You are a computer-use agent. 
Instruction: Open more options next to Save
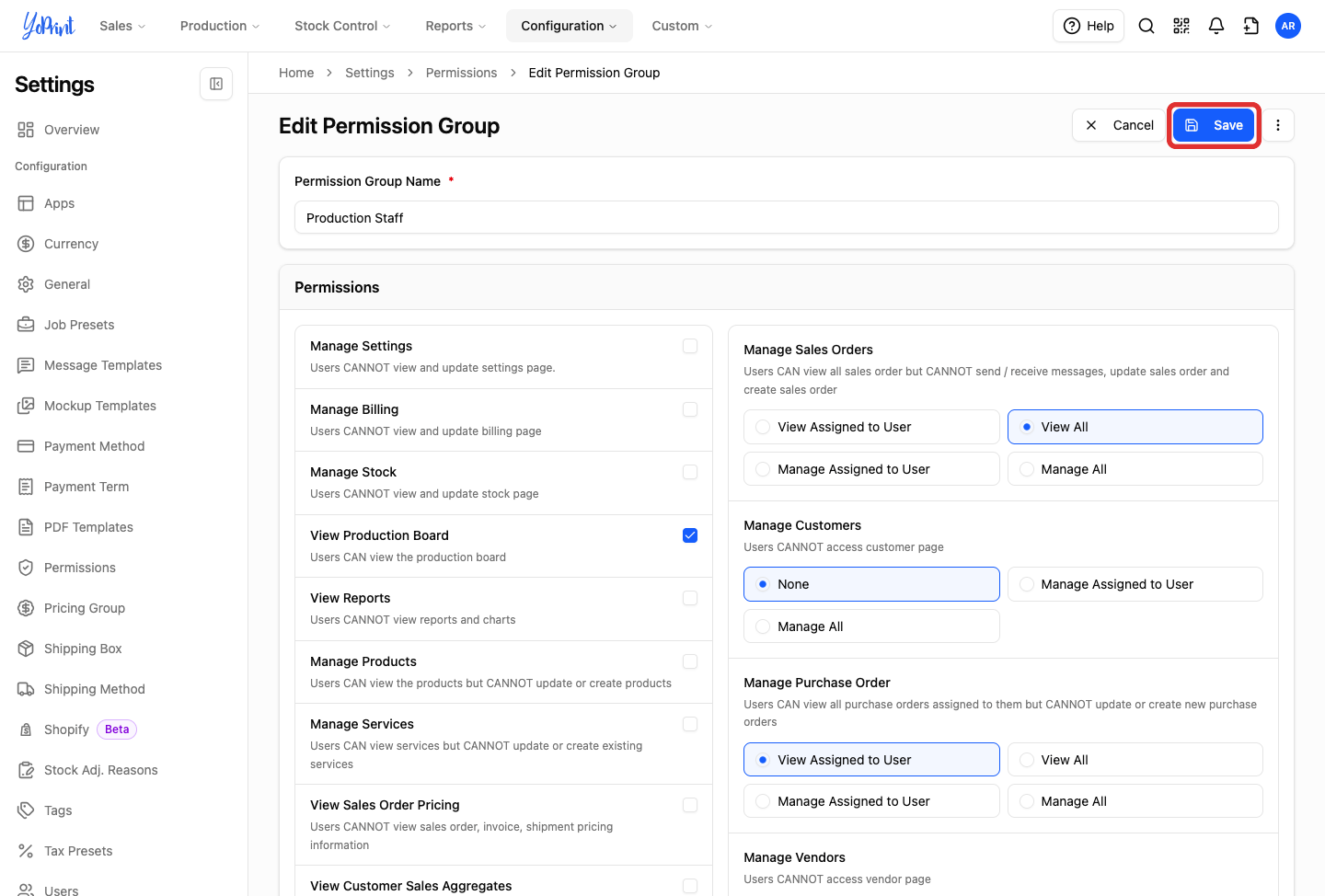click(x=1278, y=125)
